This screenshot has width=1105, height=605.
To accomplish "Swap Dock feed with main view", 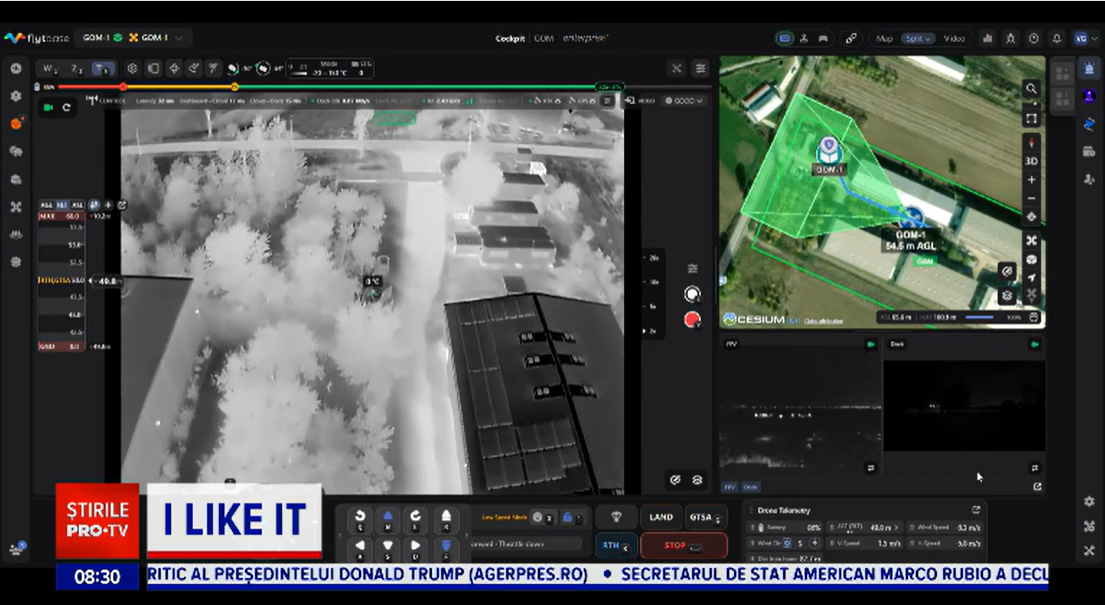I will tap(1035, 468).
